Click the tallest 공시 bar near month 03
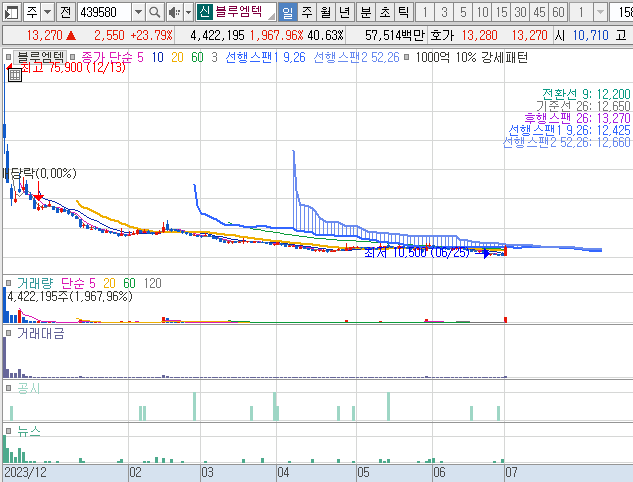The height and width of the screenshot is (482, 633). click(195, 406)
